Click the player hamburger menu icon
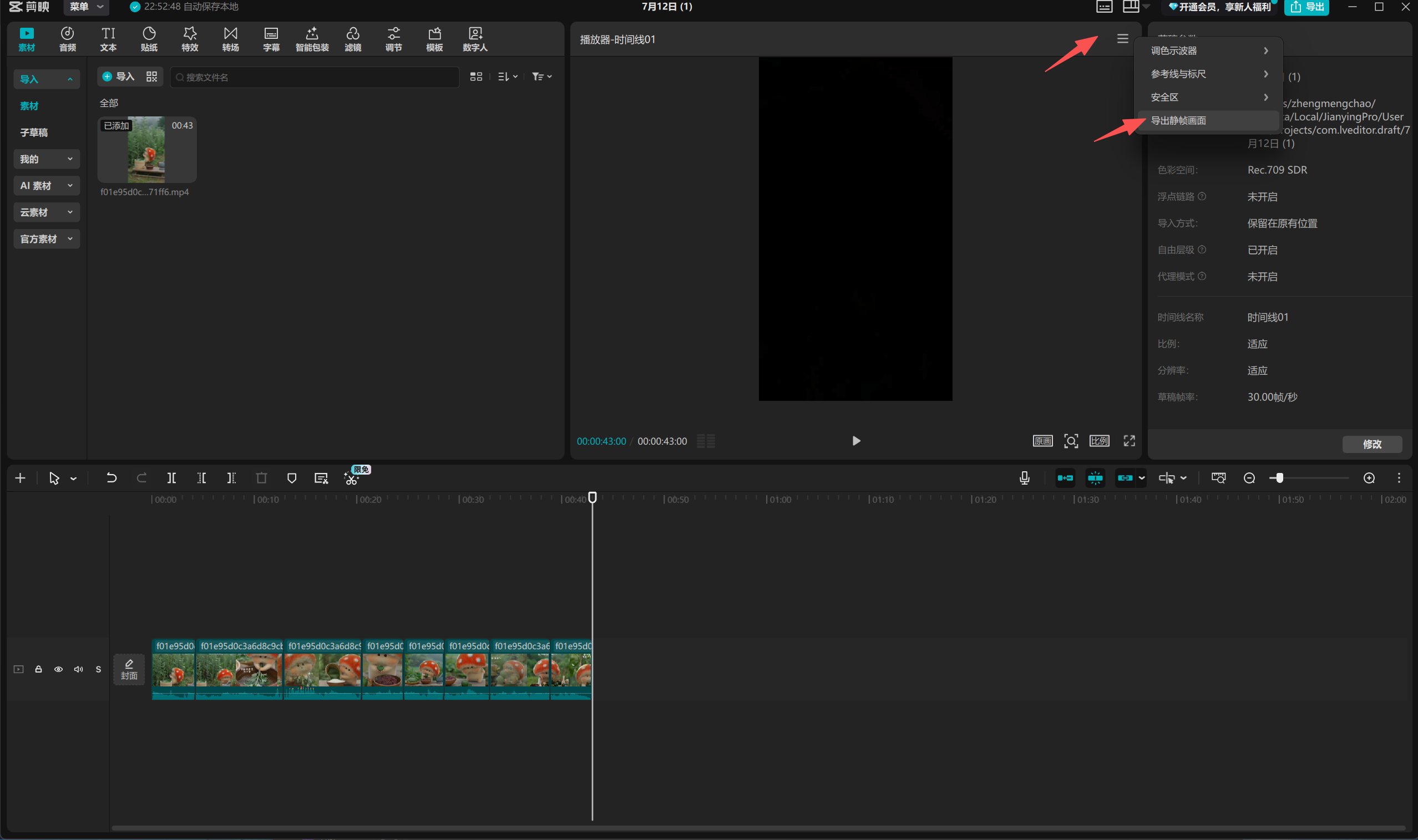This screenshot has width=1418, height=840. [1122, 38]
